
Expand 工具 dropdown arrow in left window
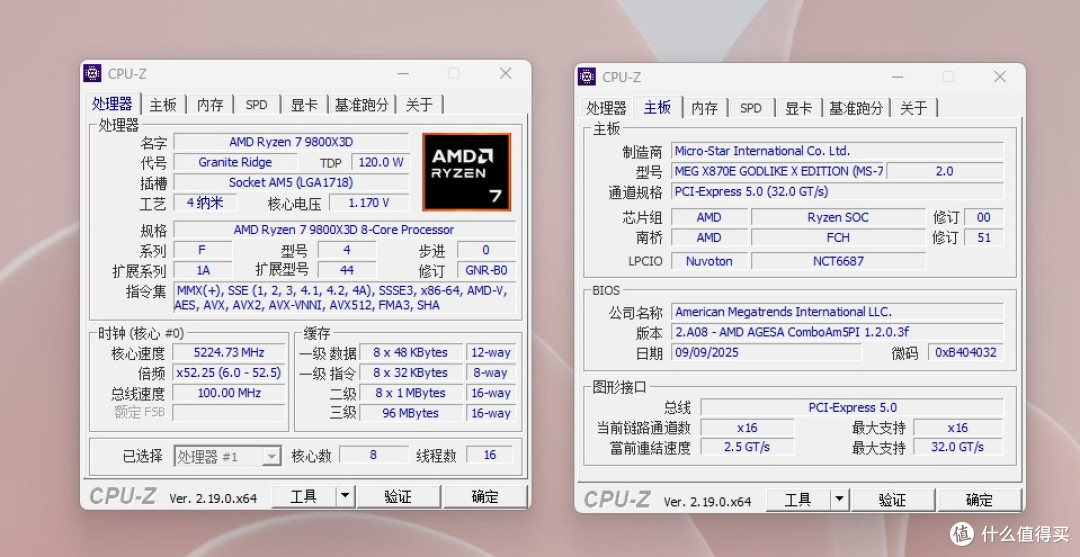[x=346, y=496]
